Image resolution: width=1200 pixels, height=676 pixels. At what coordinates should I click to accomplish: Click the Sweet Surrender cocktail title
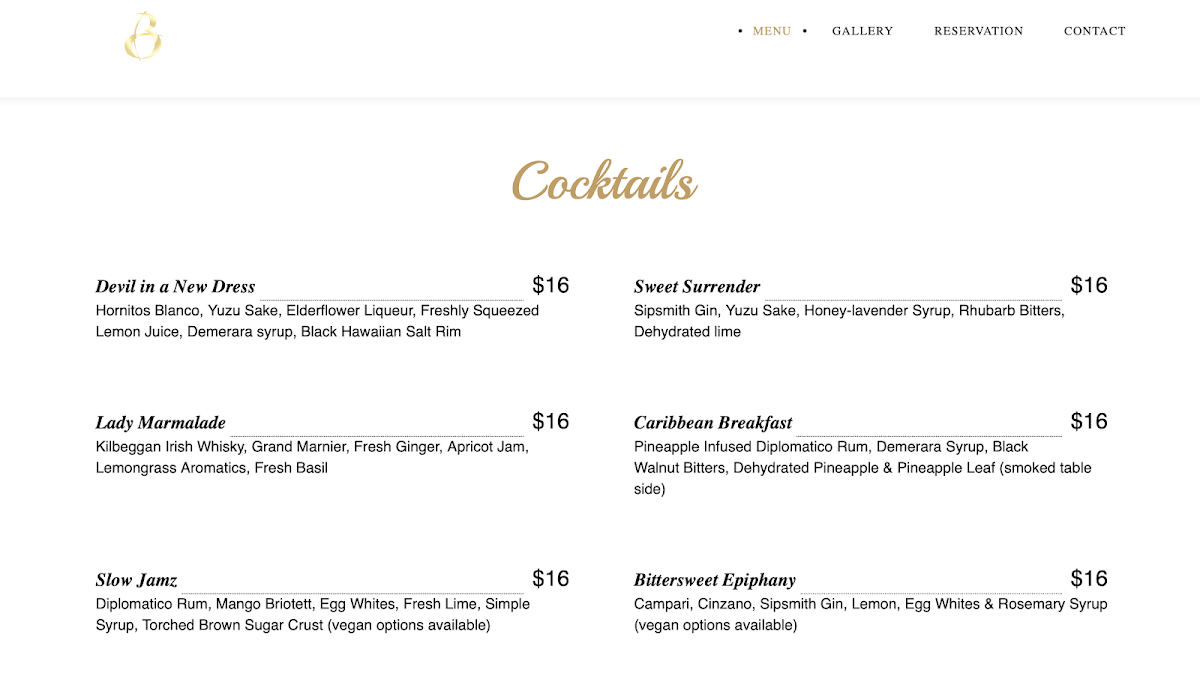coord(697,287)
